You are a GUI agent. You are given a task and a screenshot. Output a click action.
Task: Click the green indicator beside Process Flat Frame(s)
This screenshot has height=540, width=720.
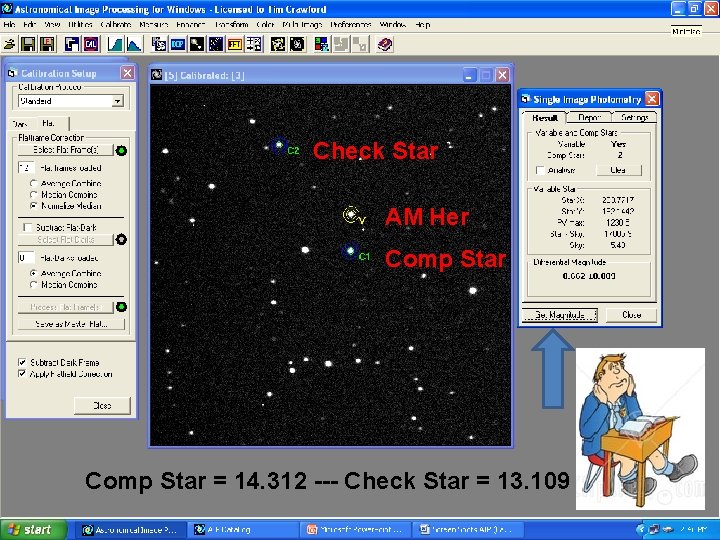click(x=121, y=307)
